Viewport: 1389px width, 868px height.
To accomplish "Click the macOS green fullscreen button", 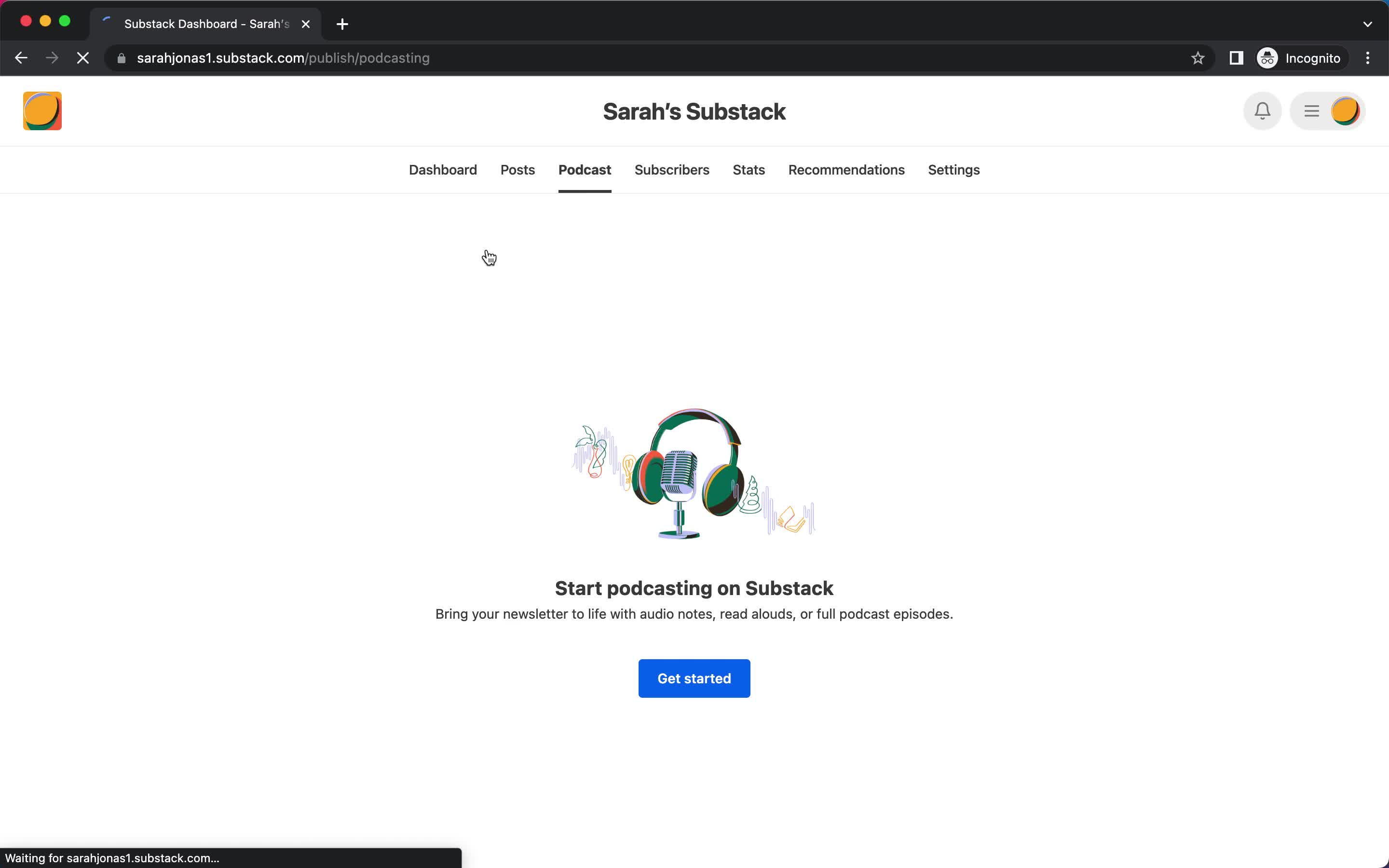I will pyautogui.click(x=65, y=21).
